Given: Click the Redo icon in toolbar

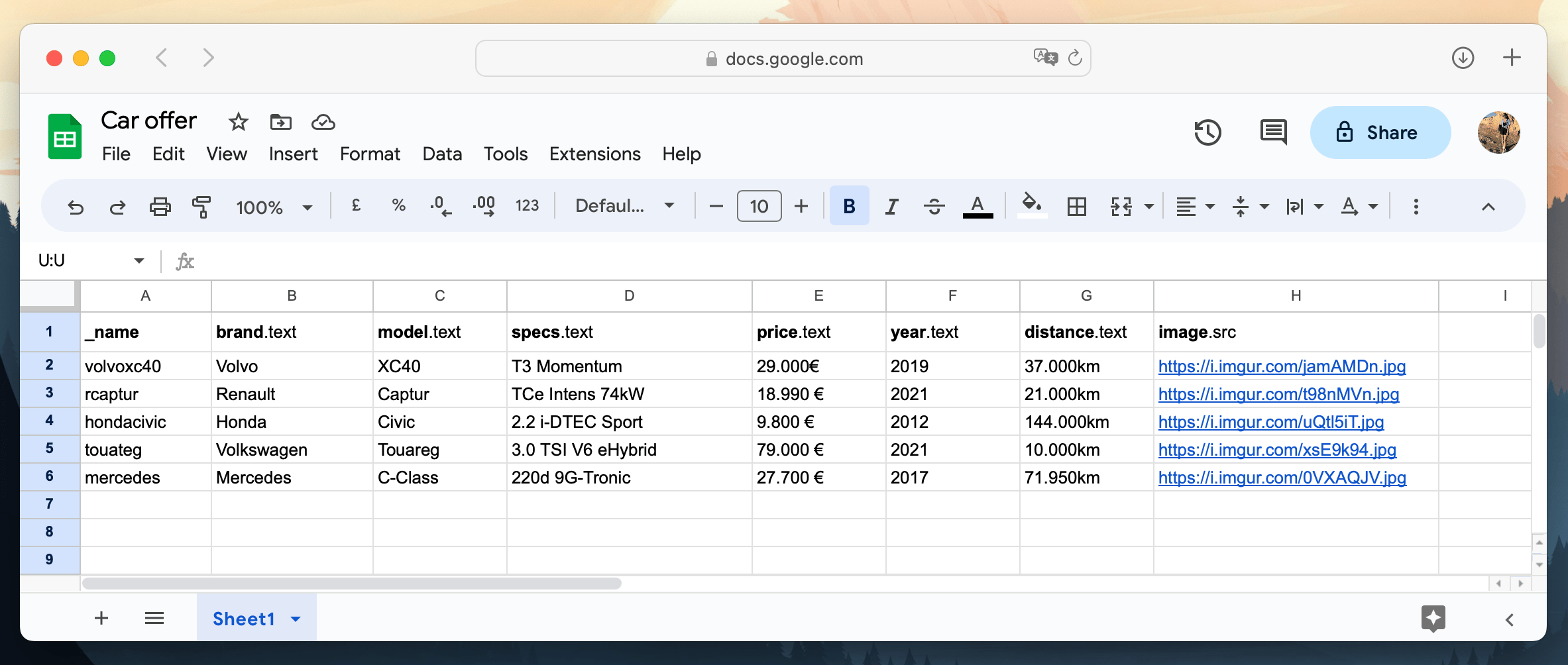Looking at the screenshot, I should [118, 207].
